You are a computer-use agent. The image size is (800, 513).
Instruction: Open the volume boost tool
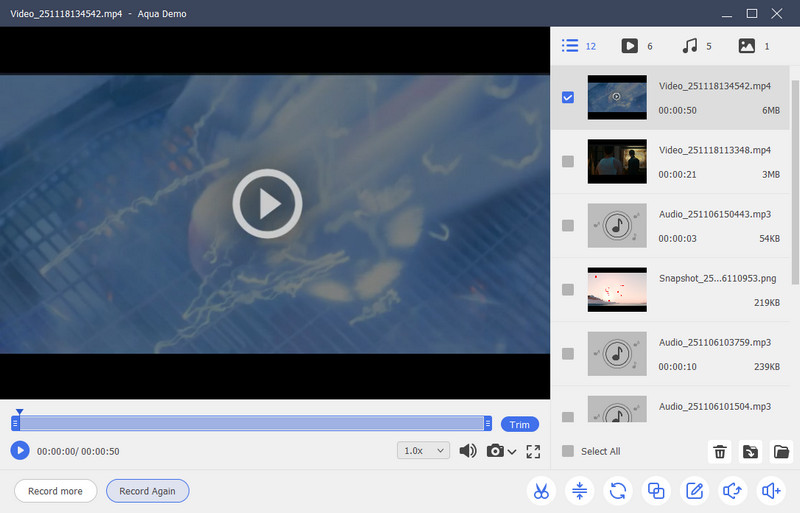point(771,491)
